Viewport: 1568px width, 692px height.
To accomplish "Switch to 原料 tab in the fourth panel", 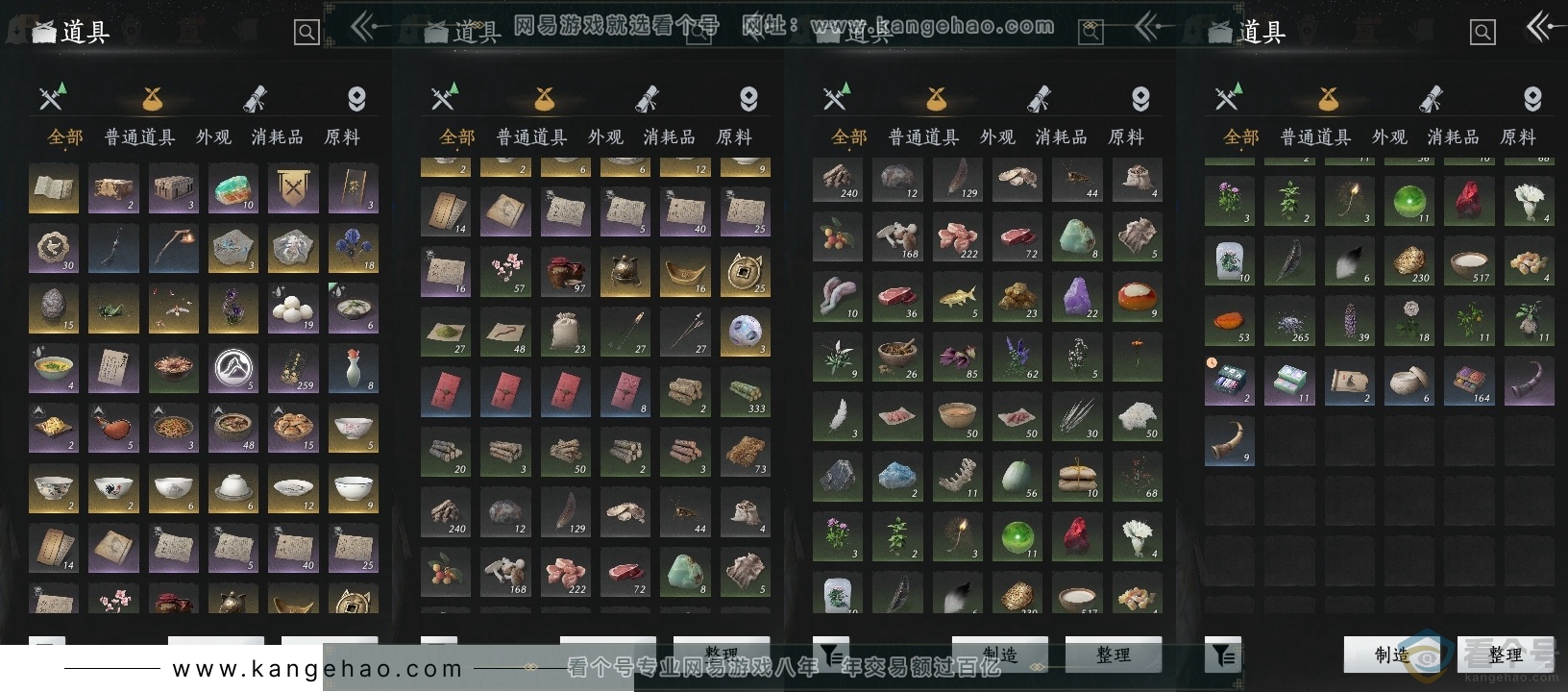I will point(1518,137).
